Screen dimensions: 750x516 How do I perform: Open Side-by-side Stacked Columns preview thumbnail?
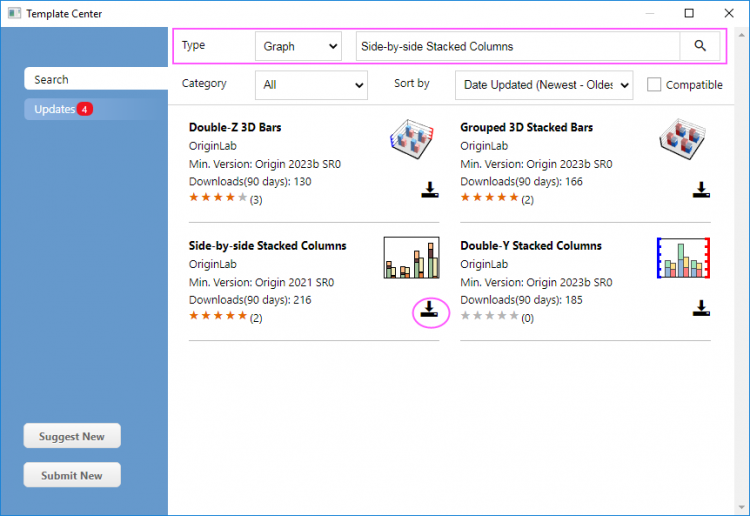coord(411,257)
